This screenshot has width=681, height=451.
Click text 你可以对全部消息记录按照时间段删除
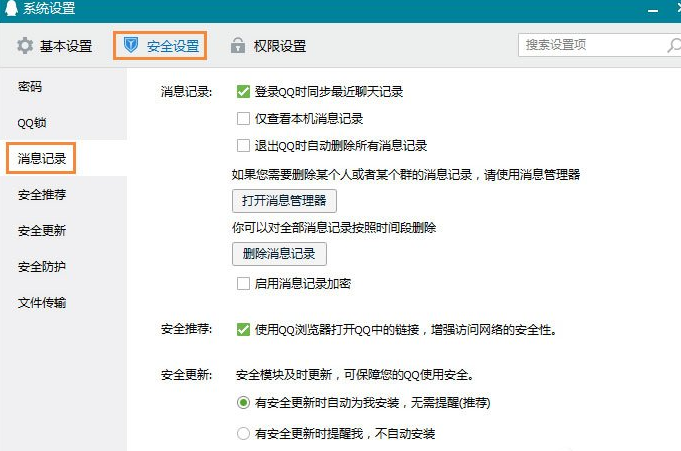click(x=334, y=228)
